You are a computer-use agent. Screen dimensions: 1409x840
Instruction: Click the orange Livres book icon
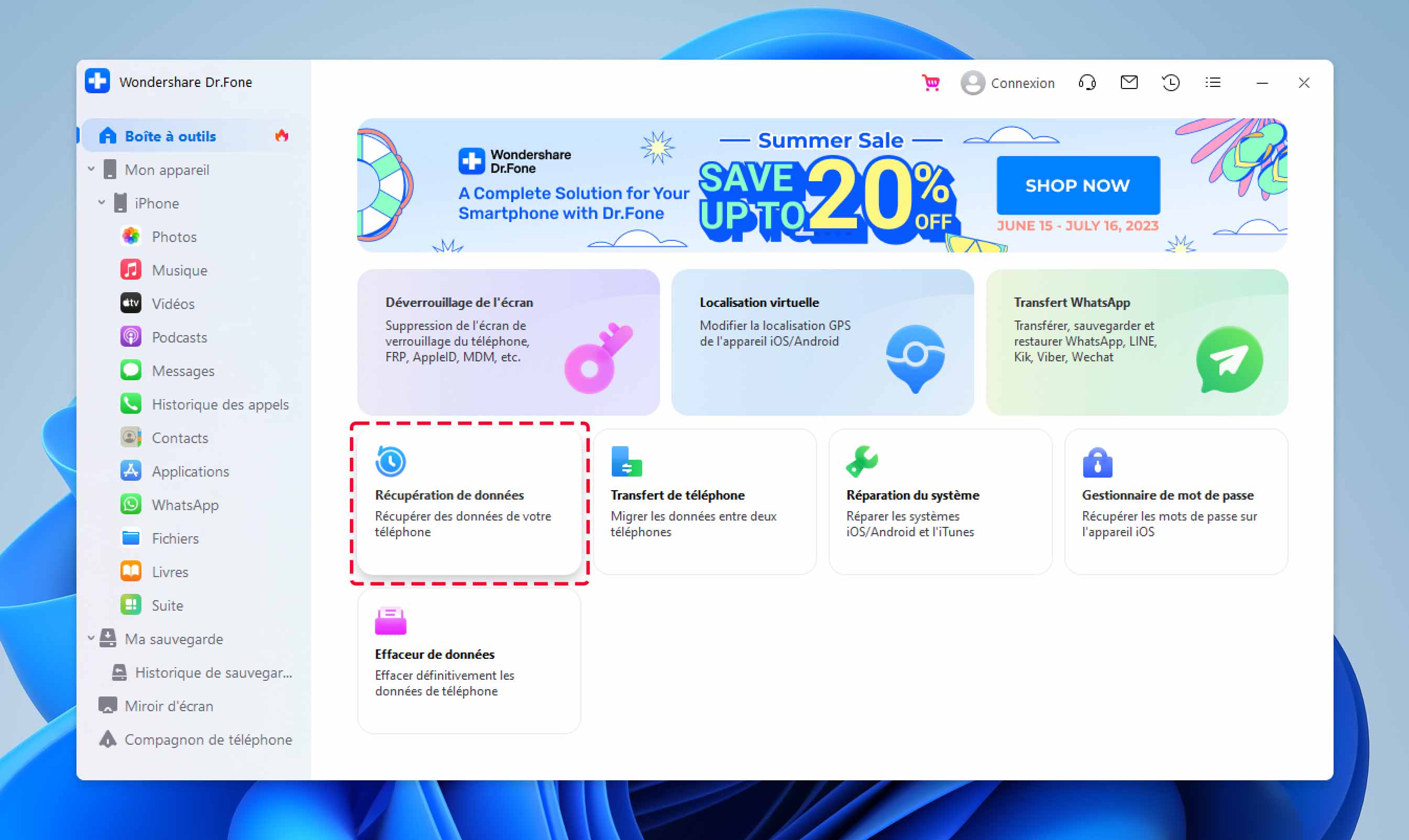click(131, 571)
